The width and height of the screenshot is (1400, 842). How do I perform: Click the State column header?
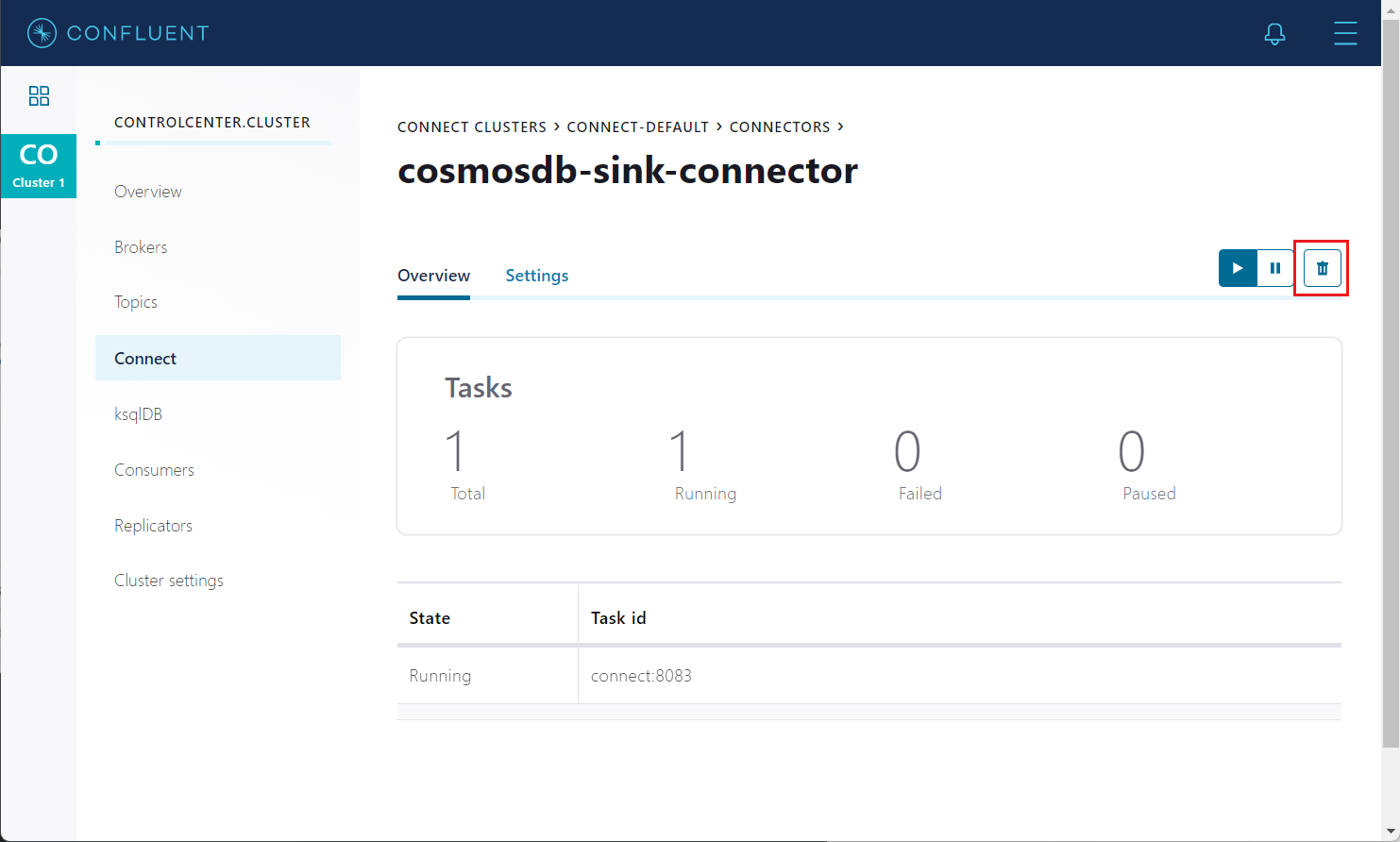coord(430,618)
